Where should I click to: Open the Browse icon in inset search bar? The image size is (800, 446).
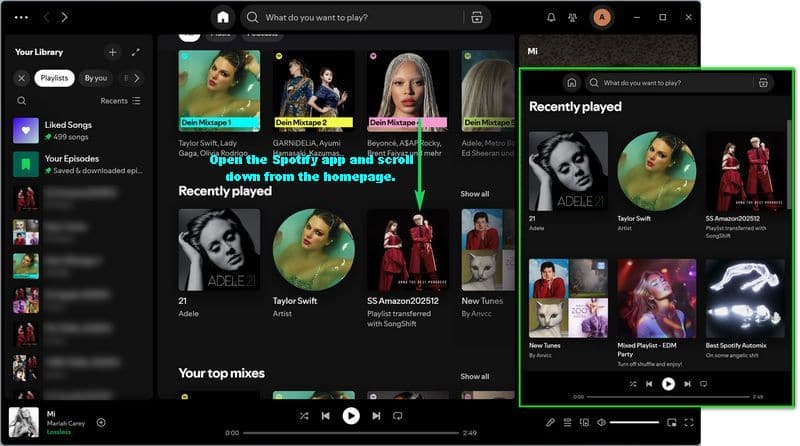click(763, 83)
